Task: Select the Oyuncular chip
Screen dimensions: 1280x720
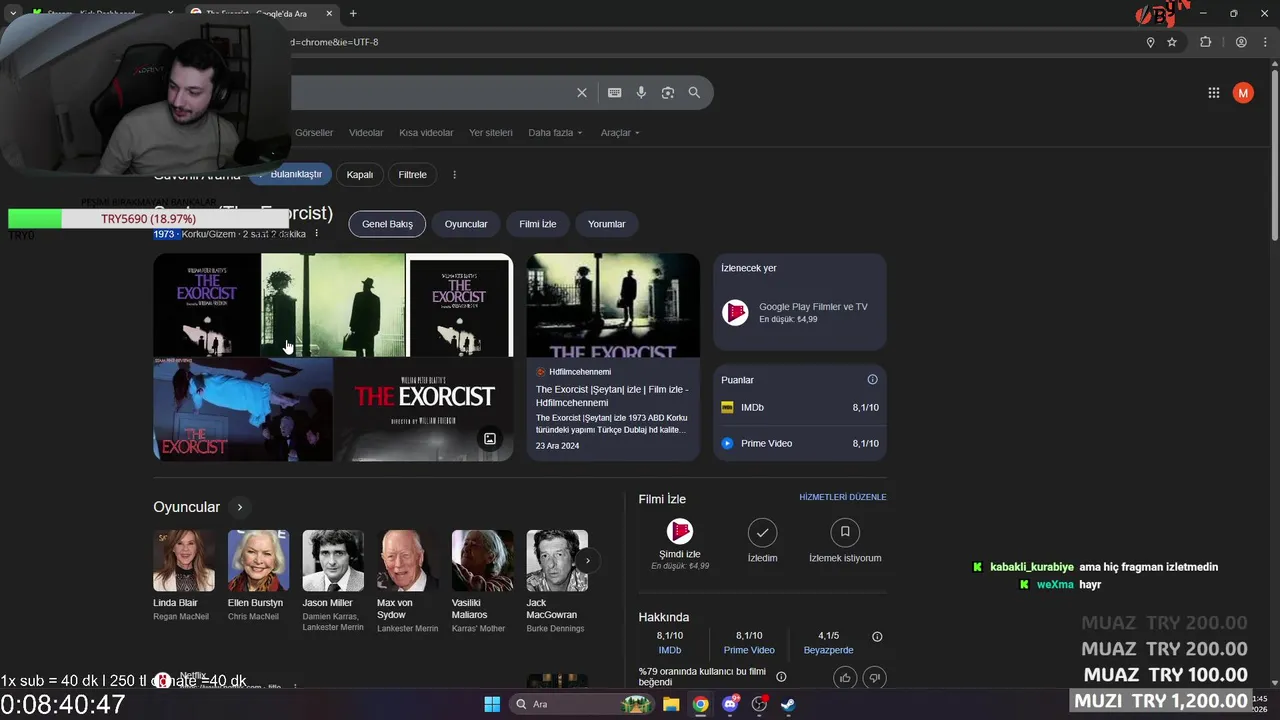Action: (x=466, y=224)
